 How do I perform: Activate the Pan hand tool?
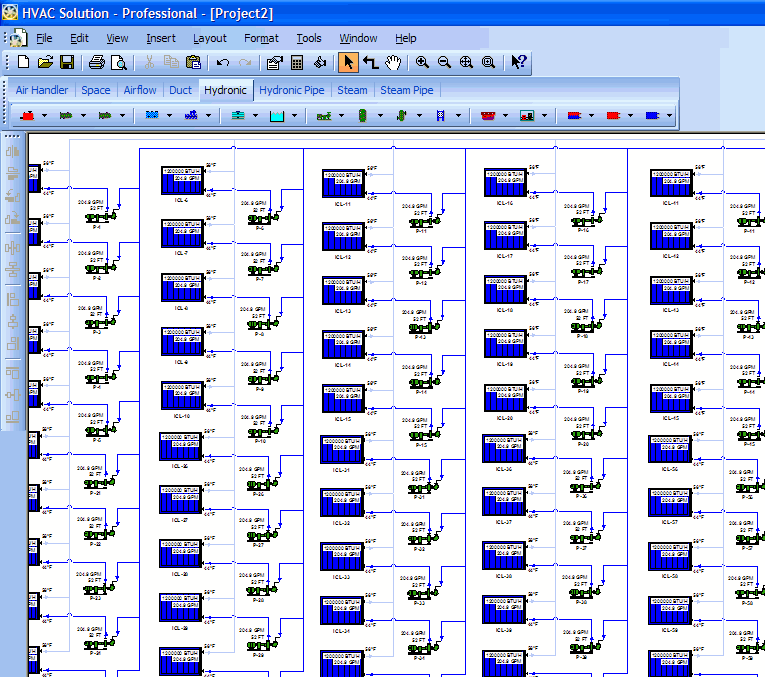coord(393,62)
